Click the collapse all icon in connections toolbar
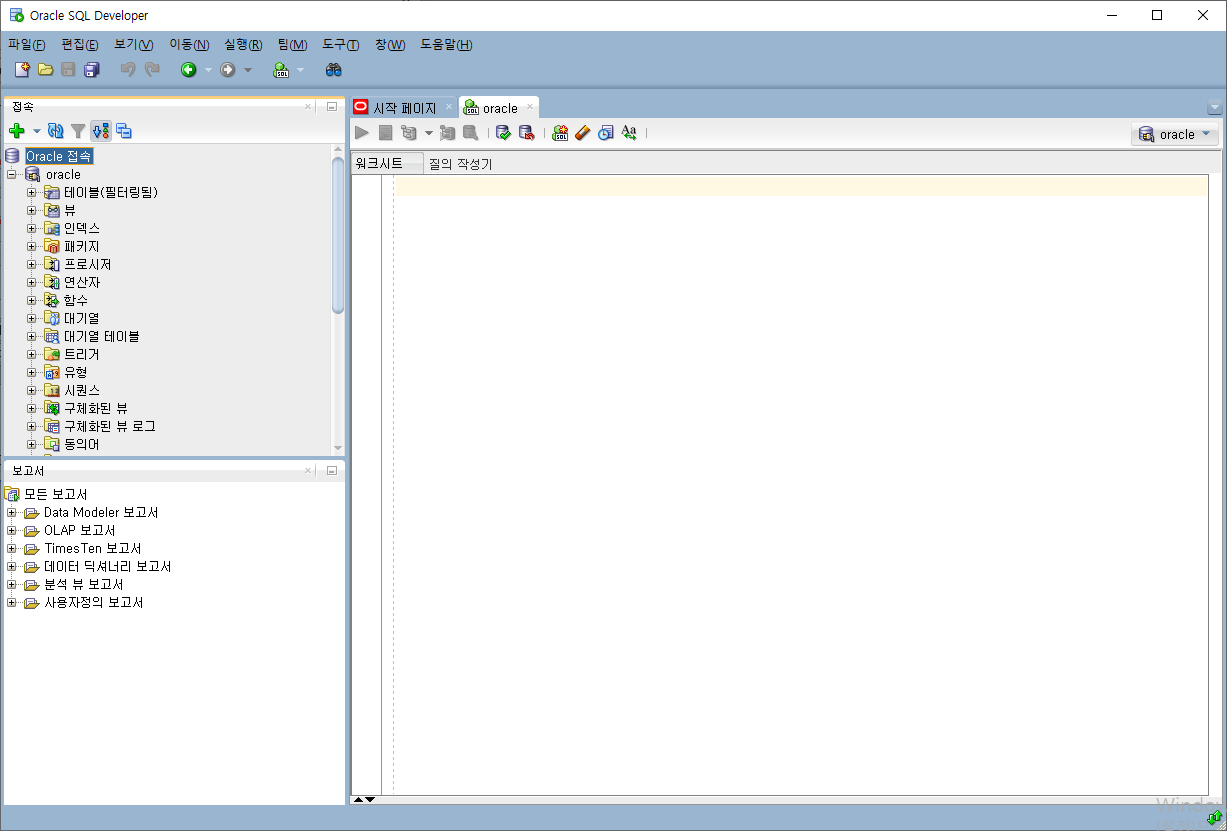 (124, 131)
